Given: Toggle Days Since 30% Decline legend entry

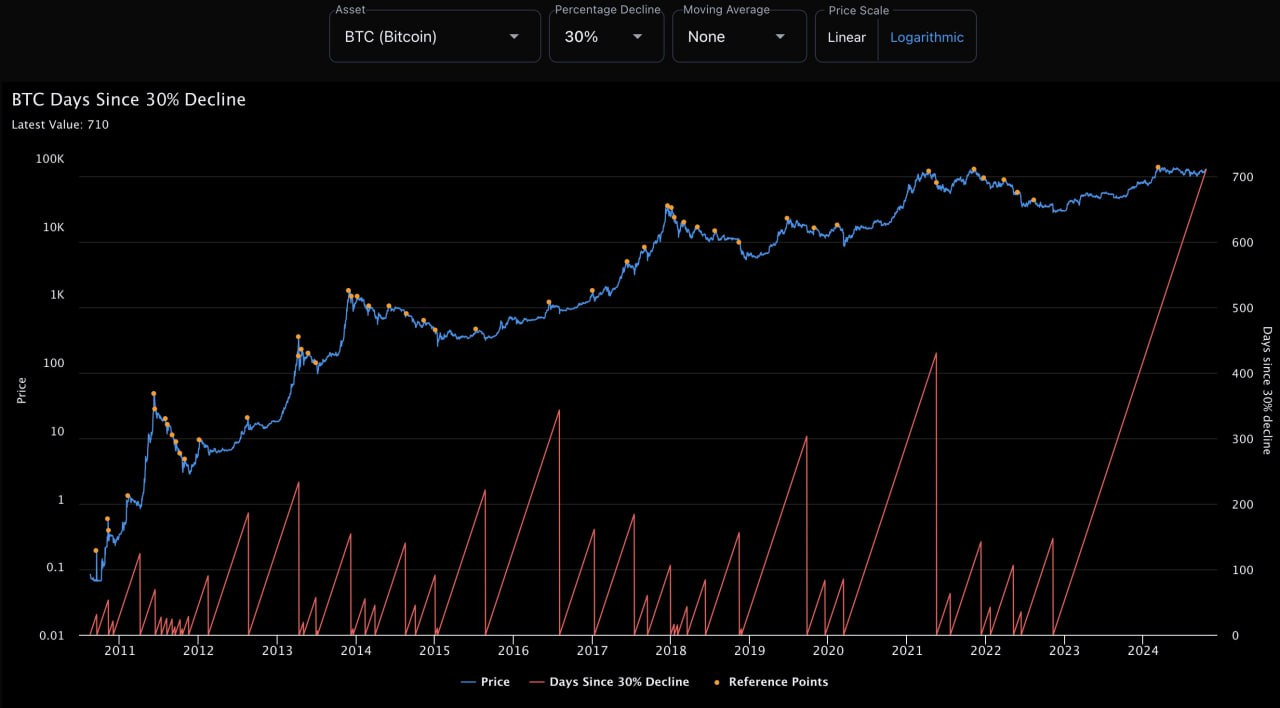Looking at the screenshot, I should [x=609, y=682].
